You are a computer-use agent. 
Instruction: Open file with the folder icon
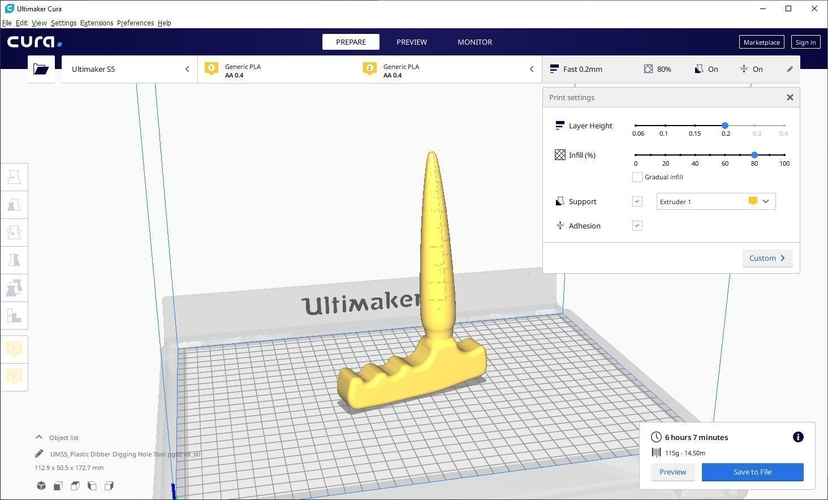click(41, 69)
